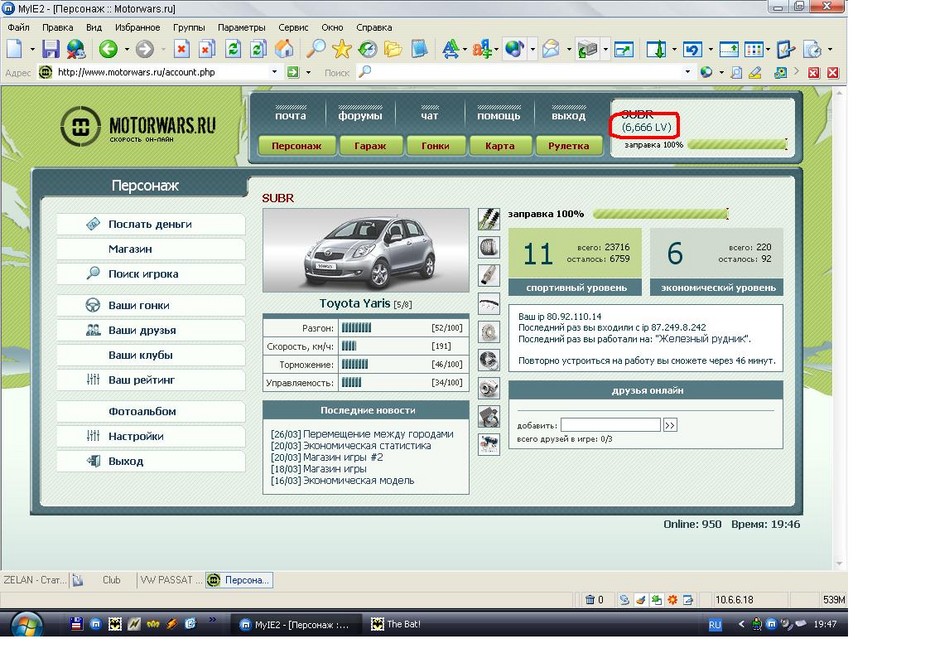Expand the mail icon dropdown arrow
The image size is (930, 658).
click(569, 50)
